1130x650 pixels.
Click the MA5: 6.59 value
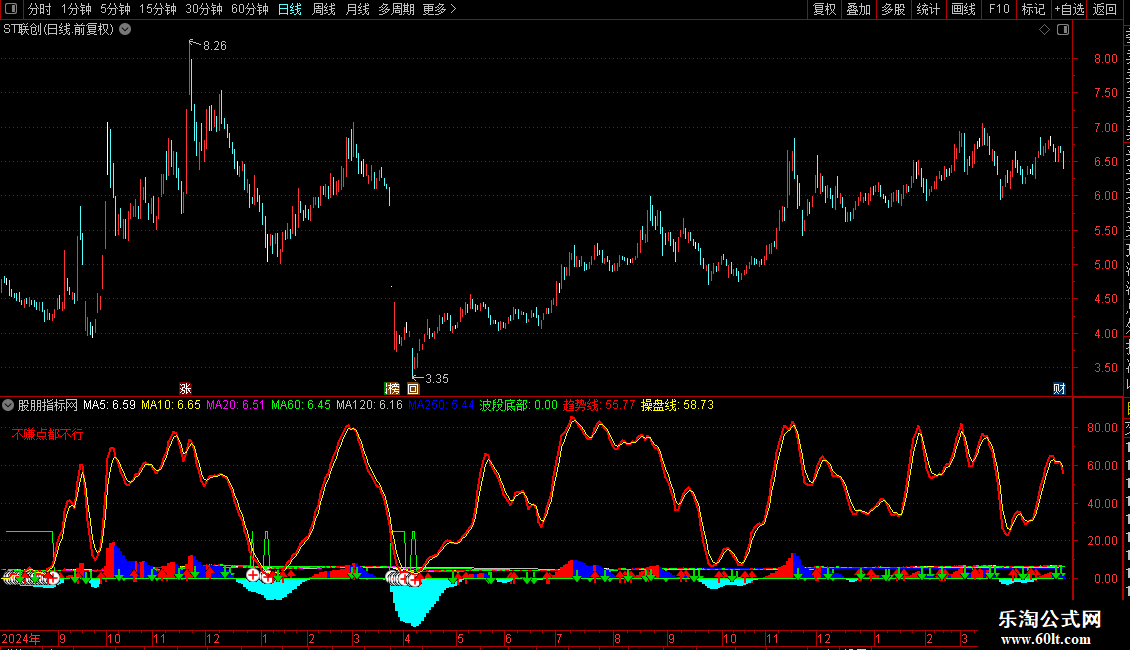[x=110, y=405]
